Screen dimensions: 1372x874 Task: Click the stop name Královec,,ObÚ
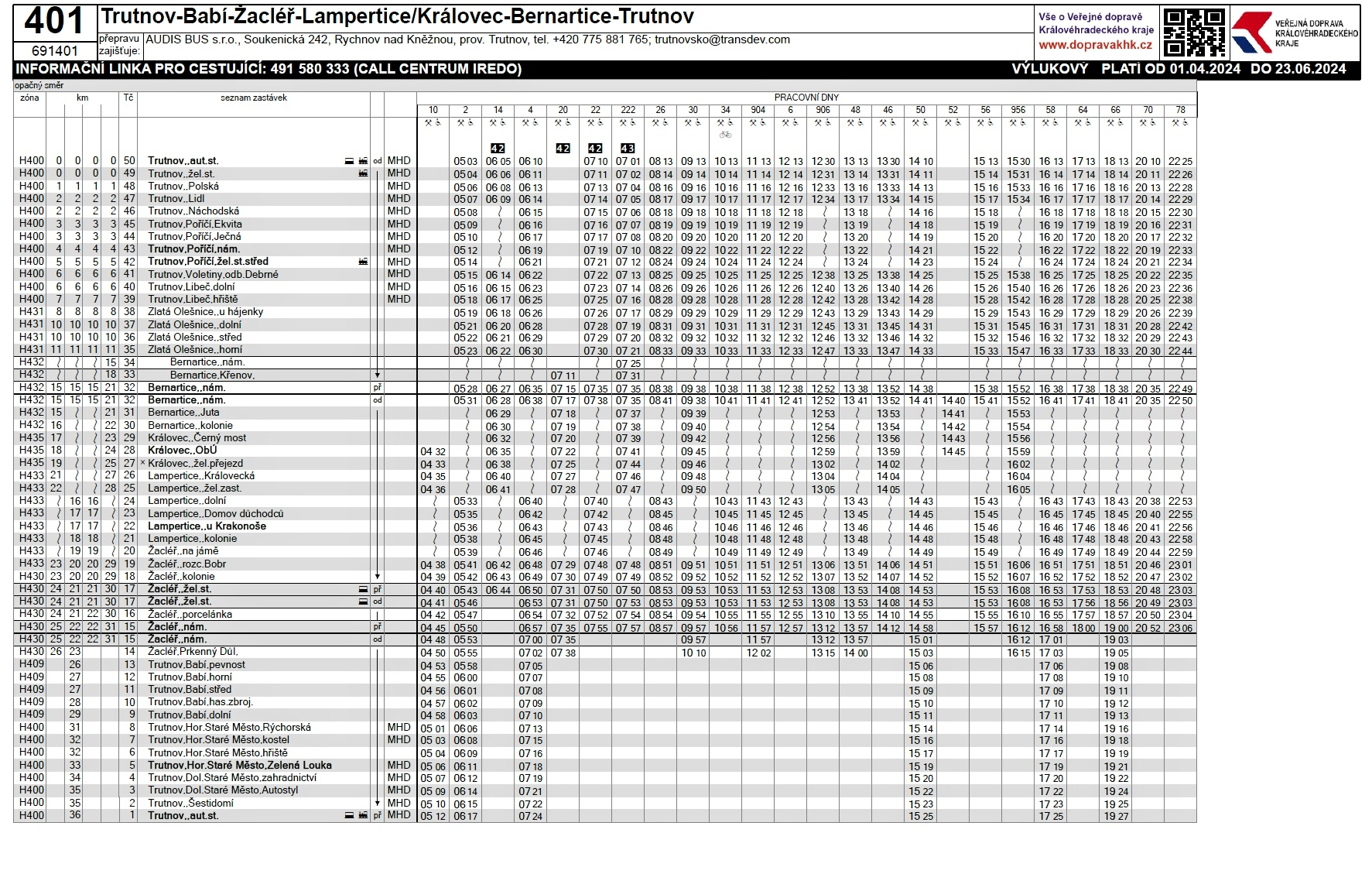pos(183,450)
